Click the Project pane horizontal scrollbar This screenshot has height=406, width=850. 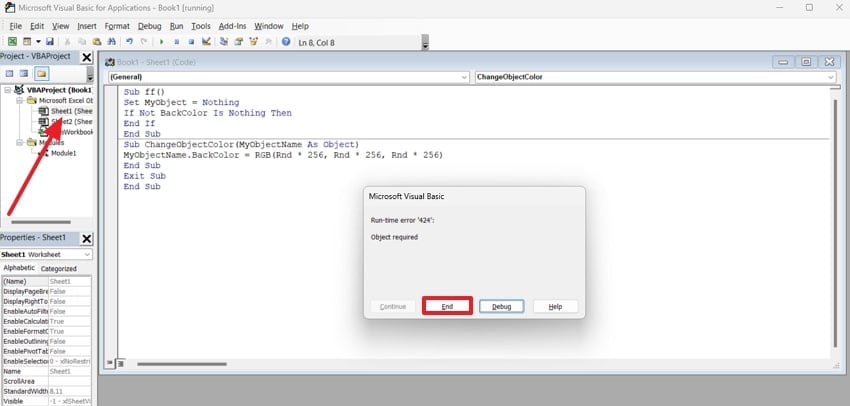(41, 222)
